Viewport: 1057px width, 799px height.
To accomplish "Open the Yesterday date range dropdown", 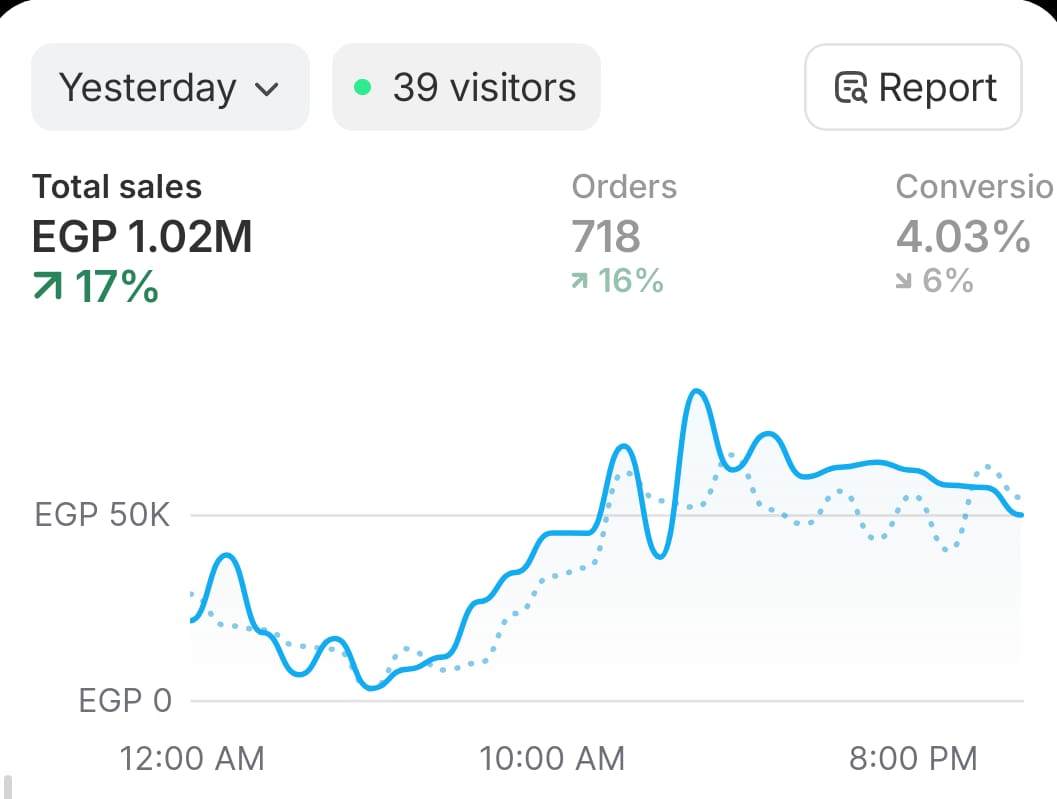I will pos(170,88).
